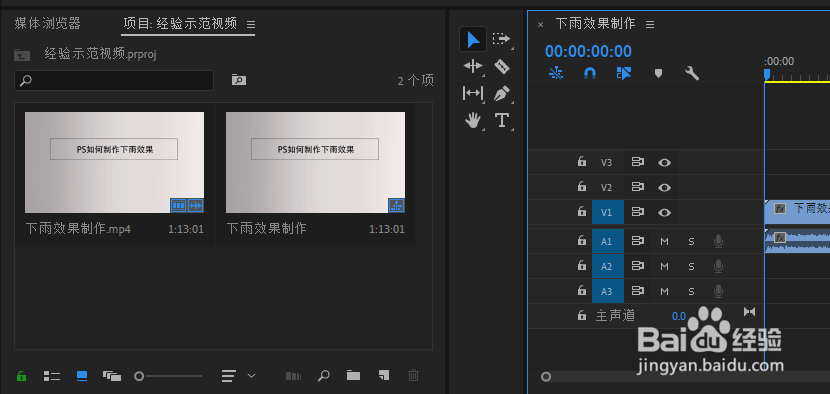Target the A2 track header

[x=608, y=266]
